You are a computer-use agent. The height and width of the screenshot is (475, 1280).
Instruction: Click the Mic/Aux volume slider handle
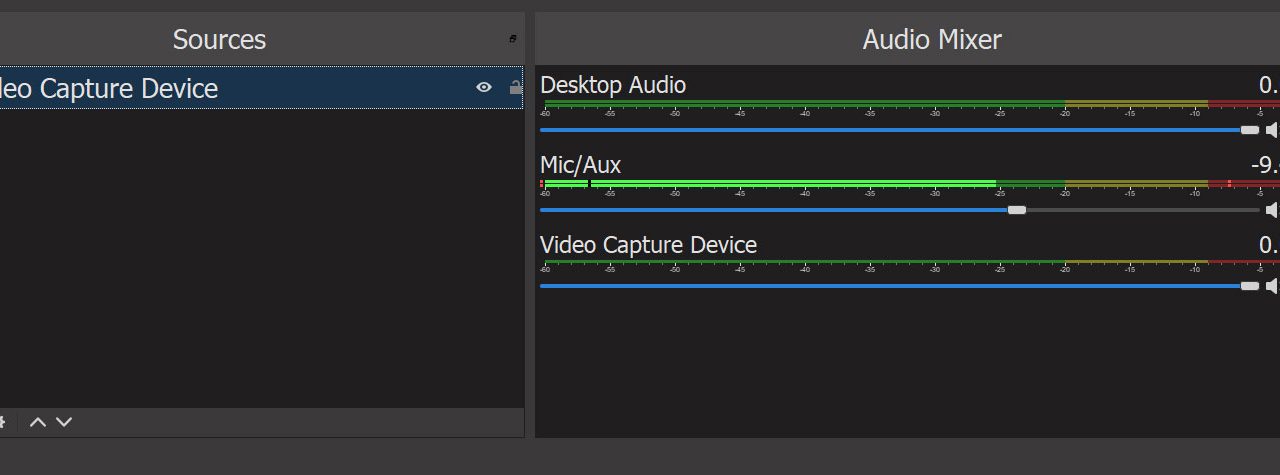(1016, 210)
